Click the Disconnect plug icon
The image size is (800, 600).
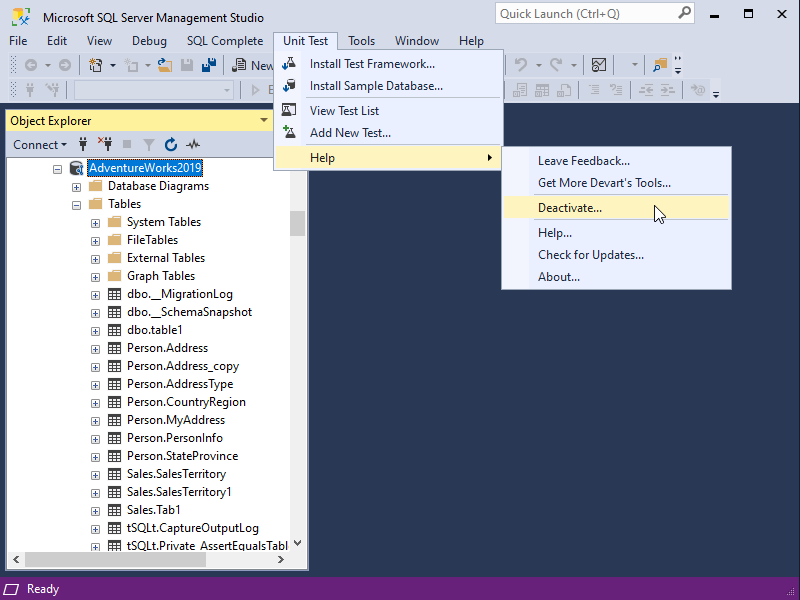pyautogui.click(x=105, y=144)
